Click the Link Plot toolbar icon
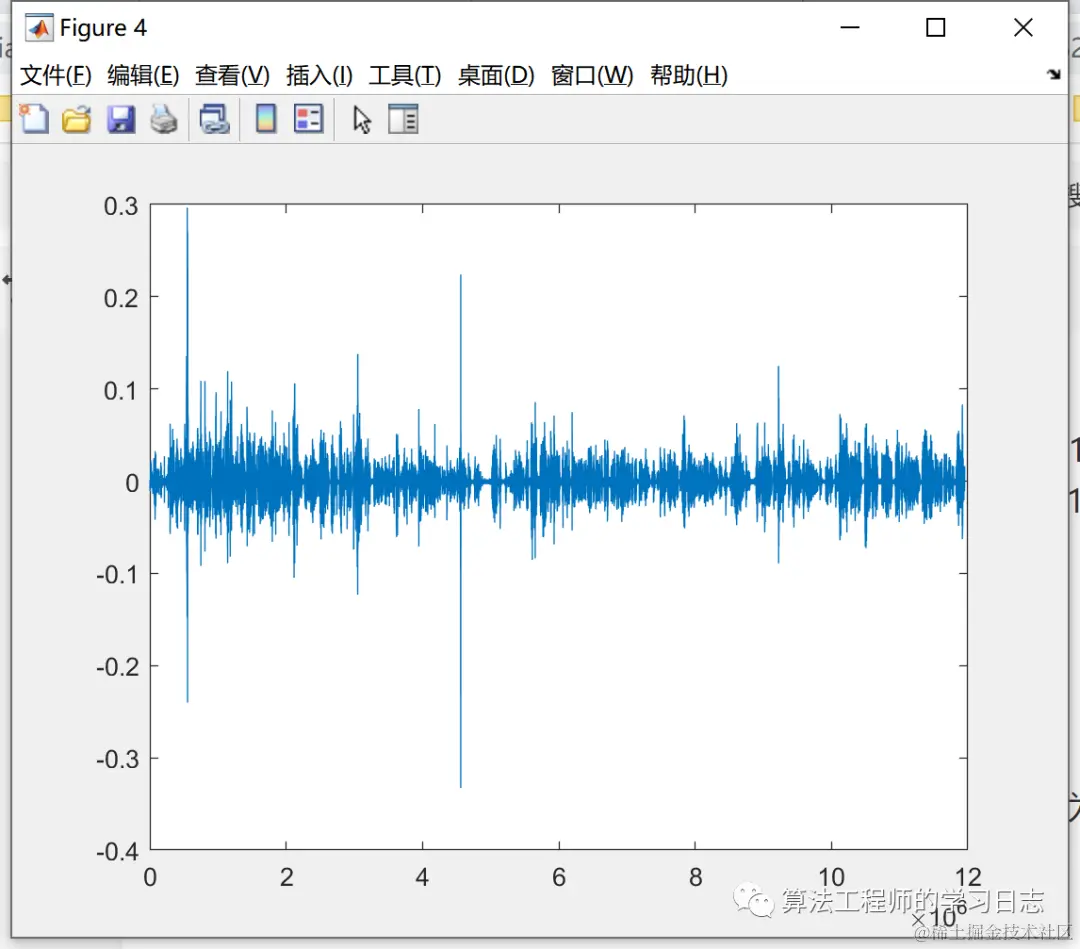This screenshot has width=1080, height=949. (x=214, y=119)
